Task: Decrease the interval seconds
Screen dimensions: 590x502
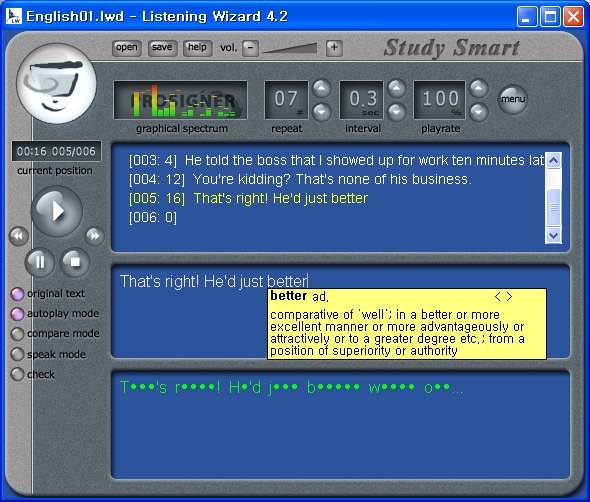Action: (397, 111)
